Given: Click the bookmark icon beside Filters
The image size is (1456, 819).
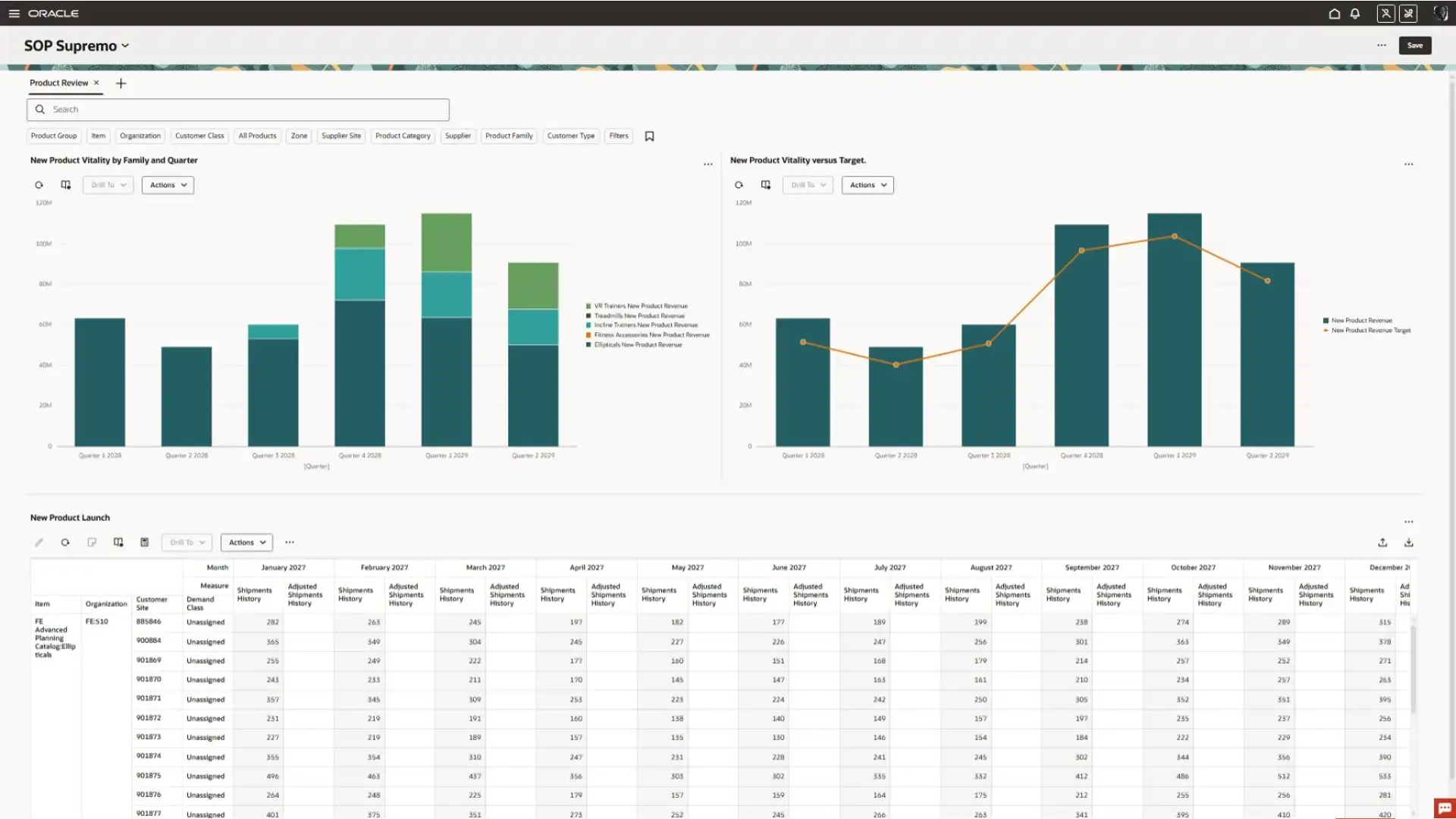Looking at the screenshot, I should pos(649,136).
